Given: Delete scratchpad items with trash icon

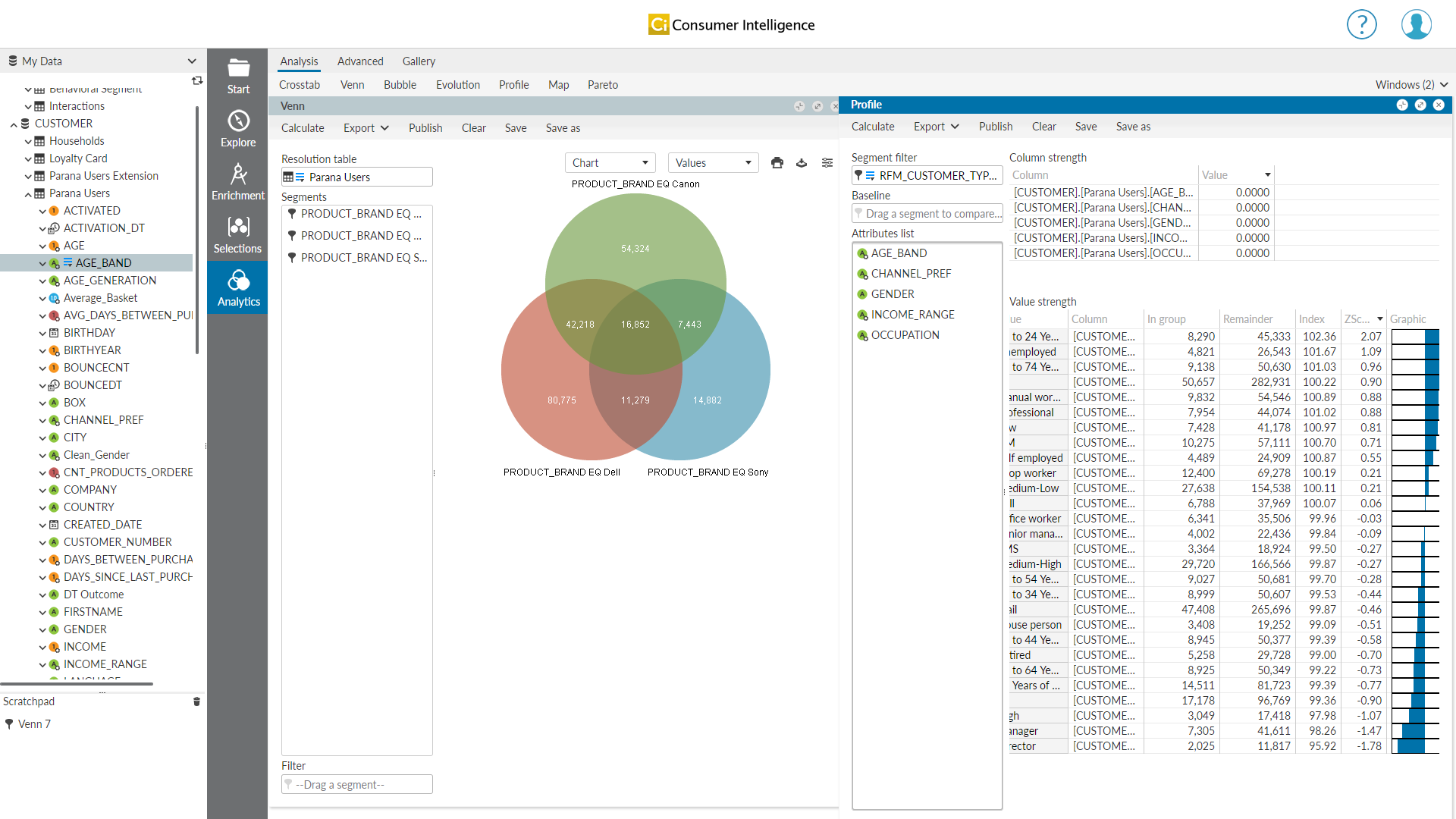Looking at the screenshot, I should tap(196, 701).
